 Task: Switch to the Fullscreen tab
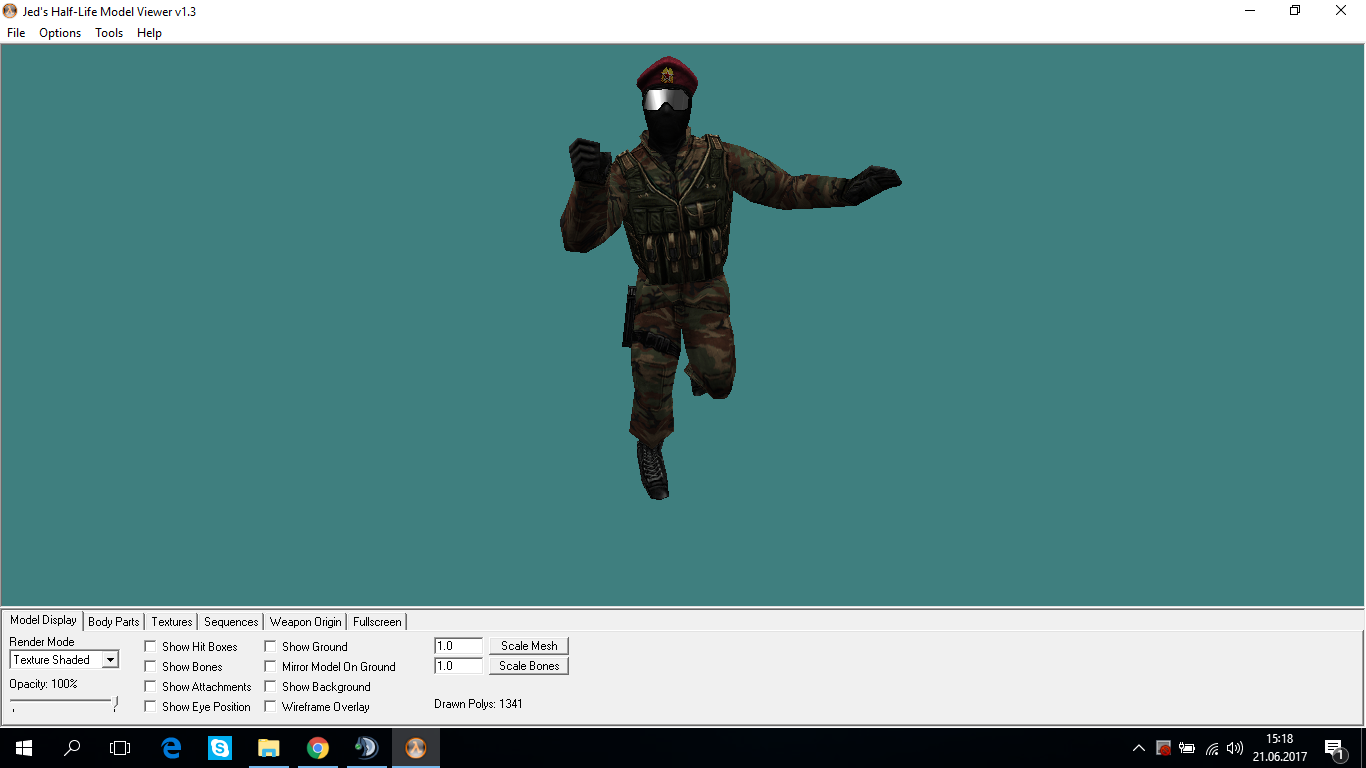[x=377, y=622]
